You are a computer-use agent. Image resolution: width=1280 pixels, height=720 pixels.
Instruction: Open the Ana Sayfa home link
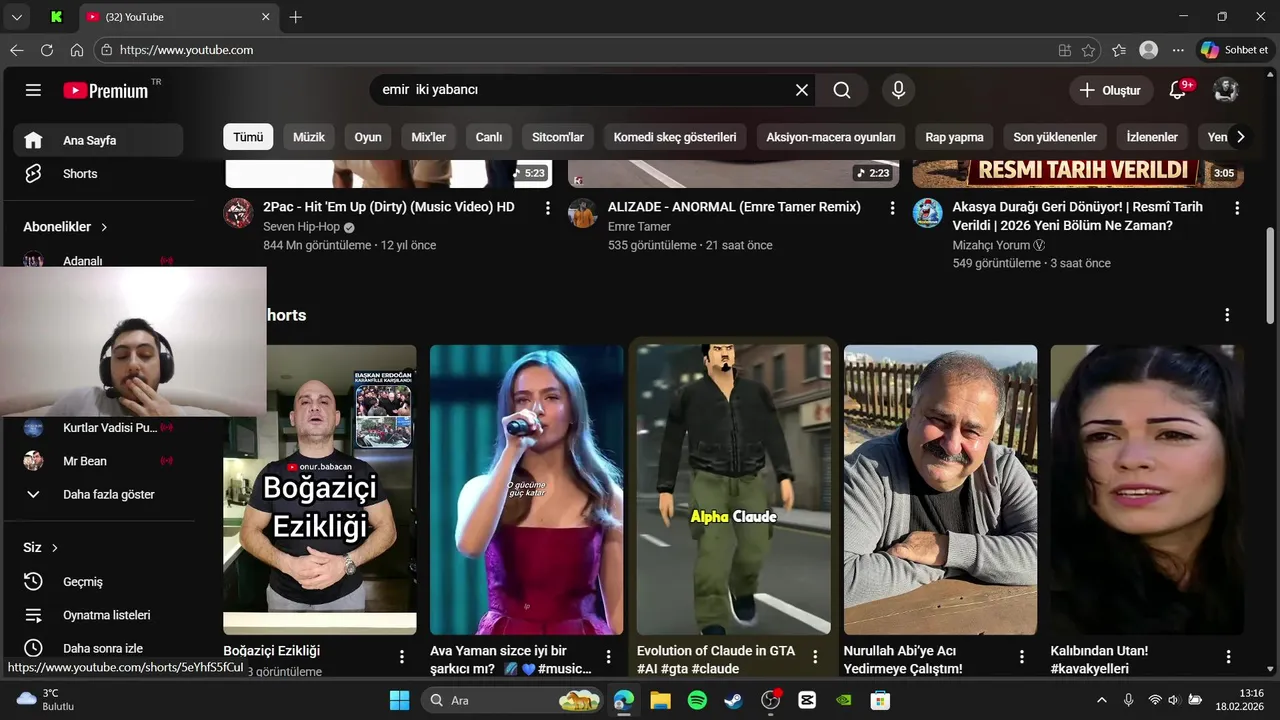98,140
